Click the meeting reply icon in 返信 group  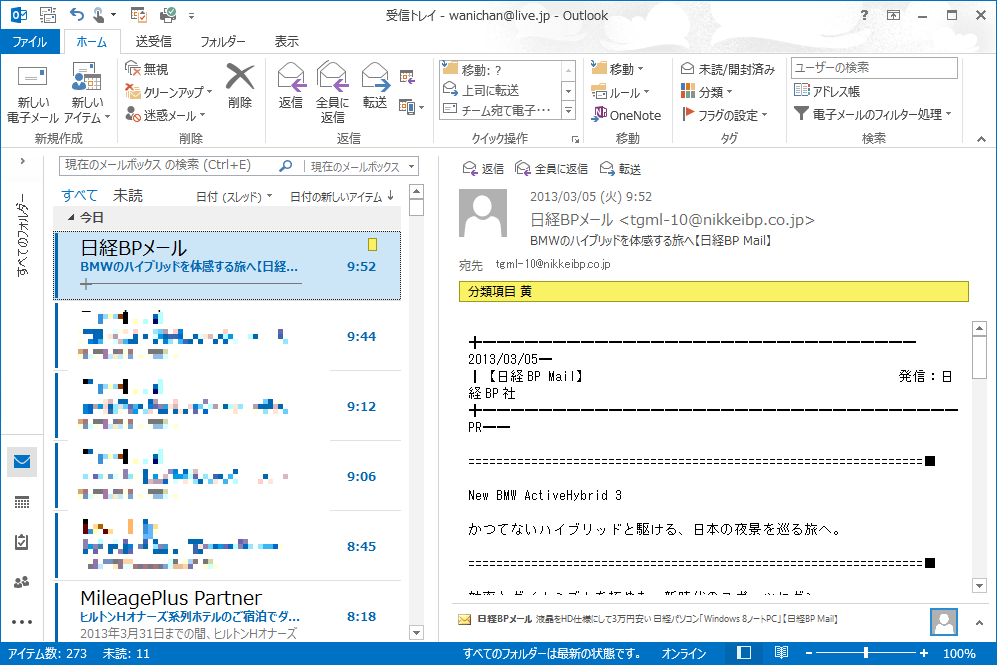pyautogui.click(x=407, y=77)
